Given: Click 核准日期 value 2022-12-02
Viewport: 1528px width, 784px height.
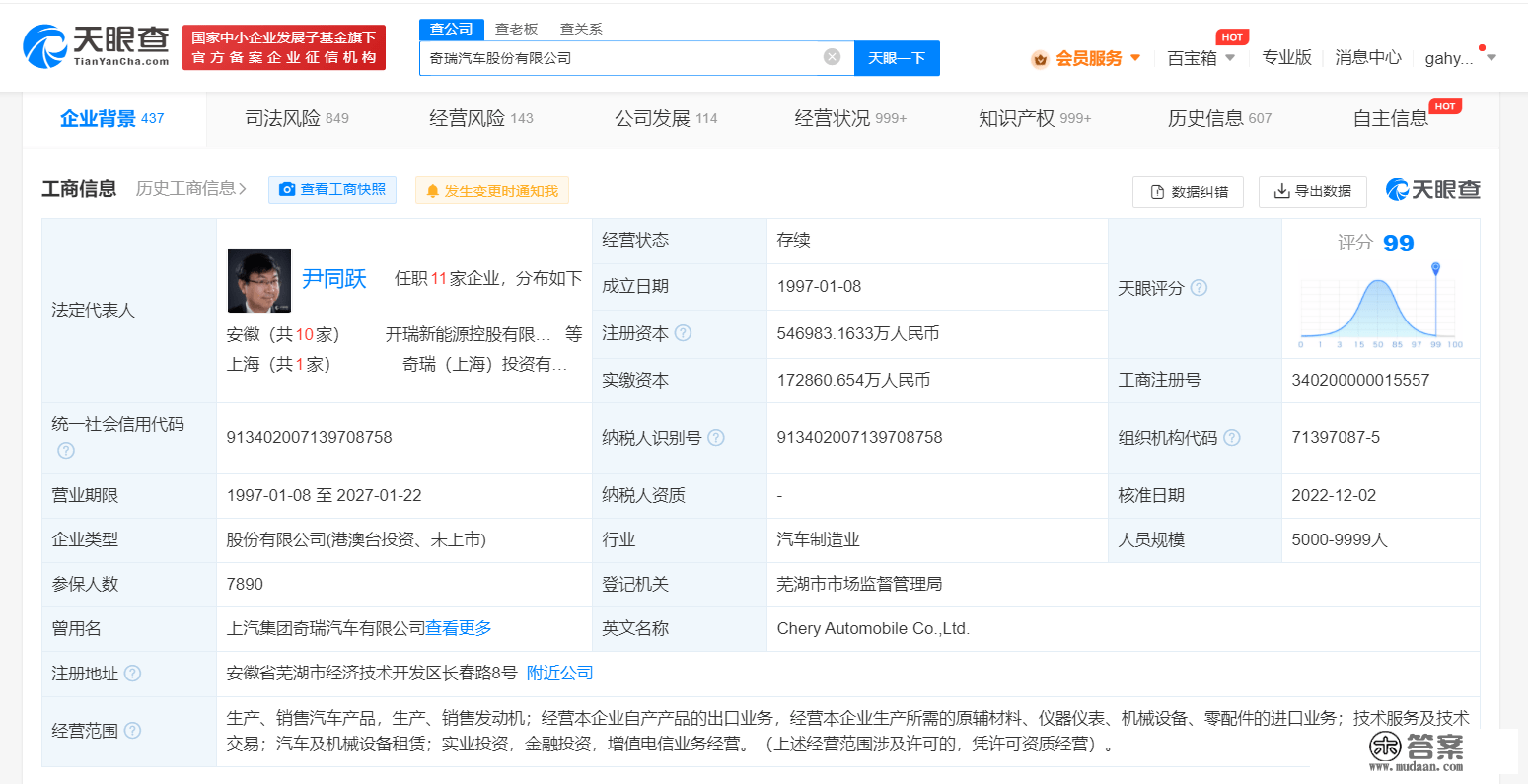Looking at the screenshot, I should click(x=1334, y=495).
